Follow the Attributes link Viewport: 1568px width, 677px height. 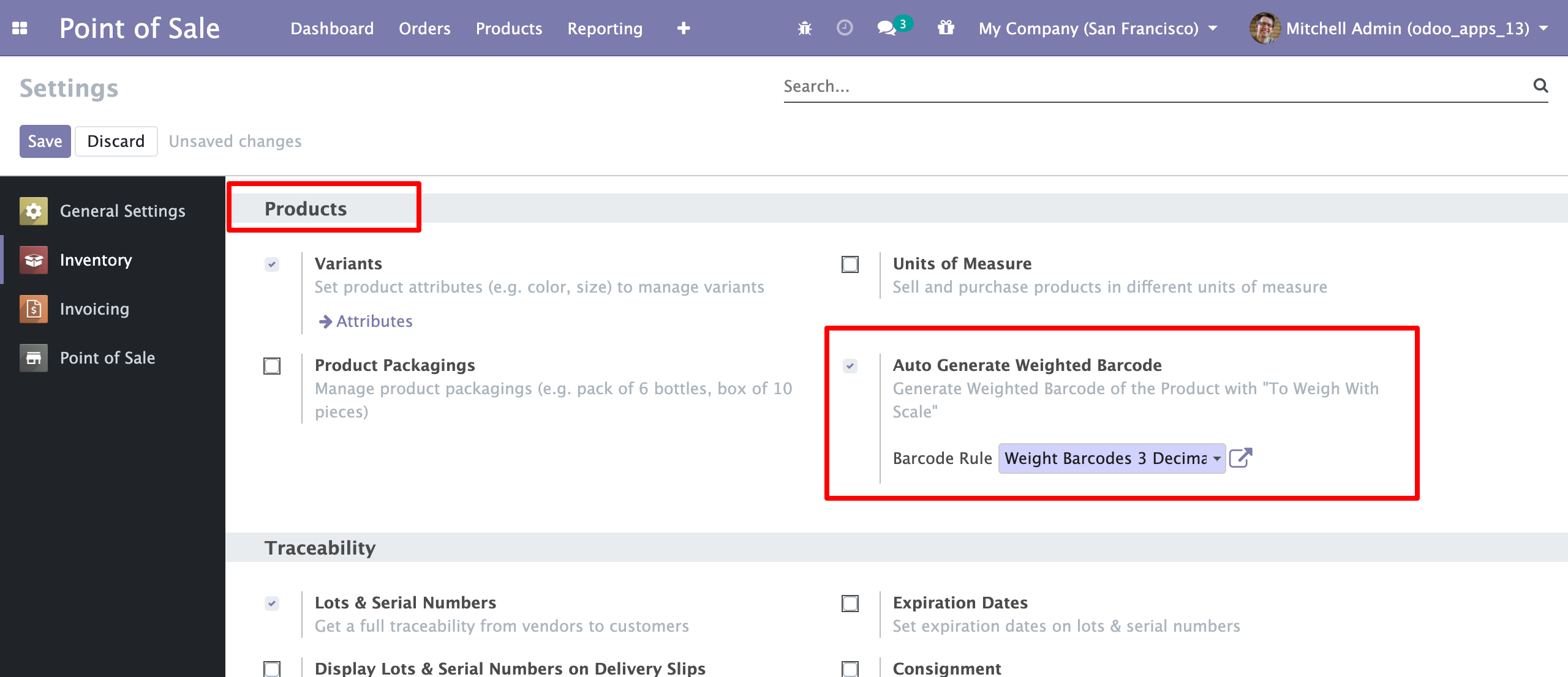pyautogui.click(x=374, y=321)
